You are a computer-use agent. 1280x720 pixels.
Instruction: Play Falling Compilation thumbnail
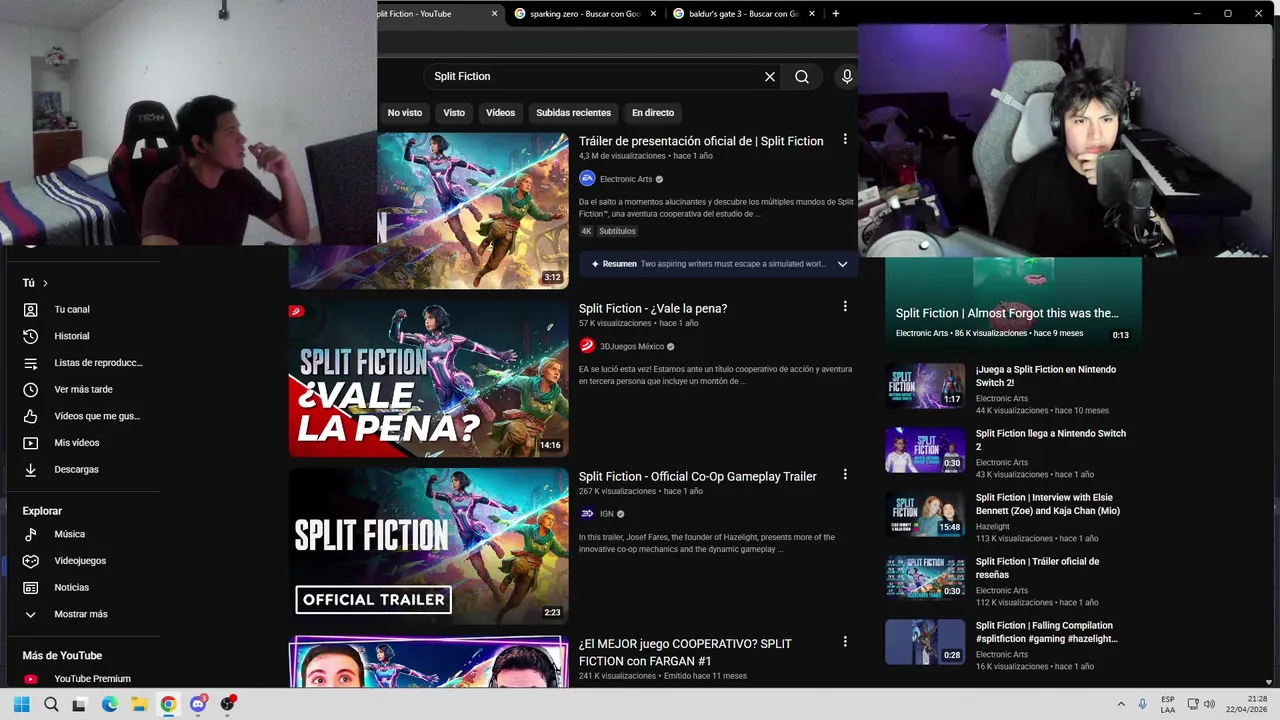point(925,642)
